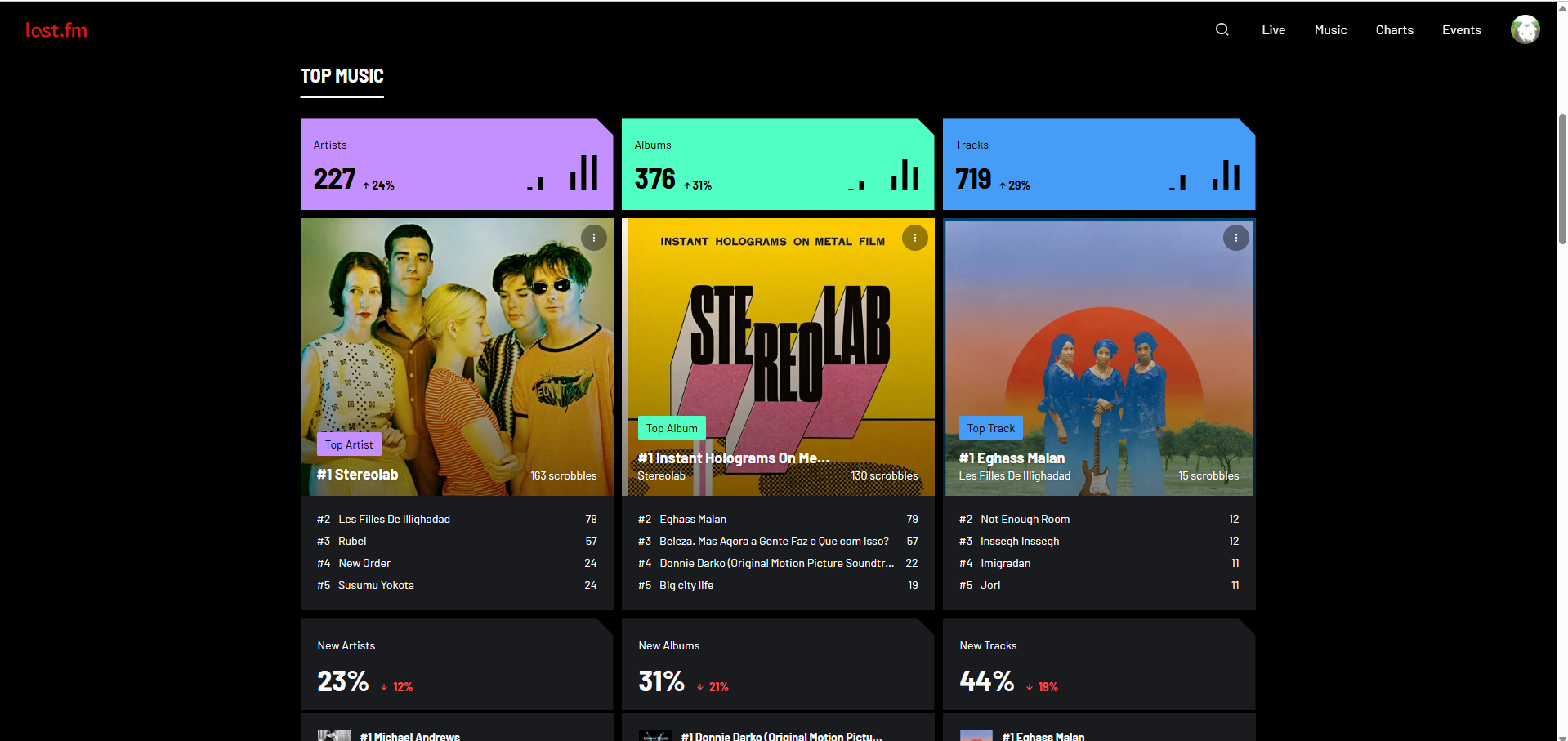The width and height of the screenshot is (1568, 741).
Task: Click the Artists bar chart graphic
Action: point(562,172)
